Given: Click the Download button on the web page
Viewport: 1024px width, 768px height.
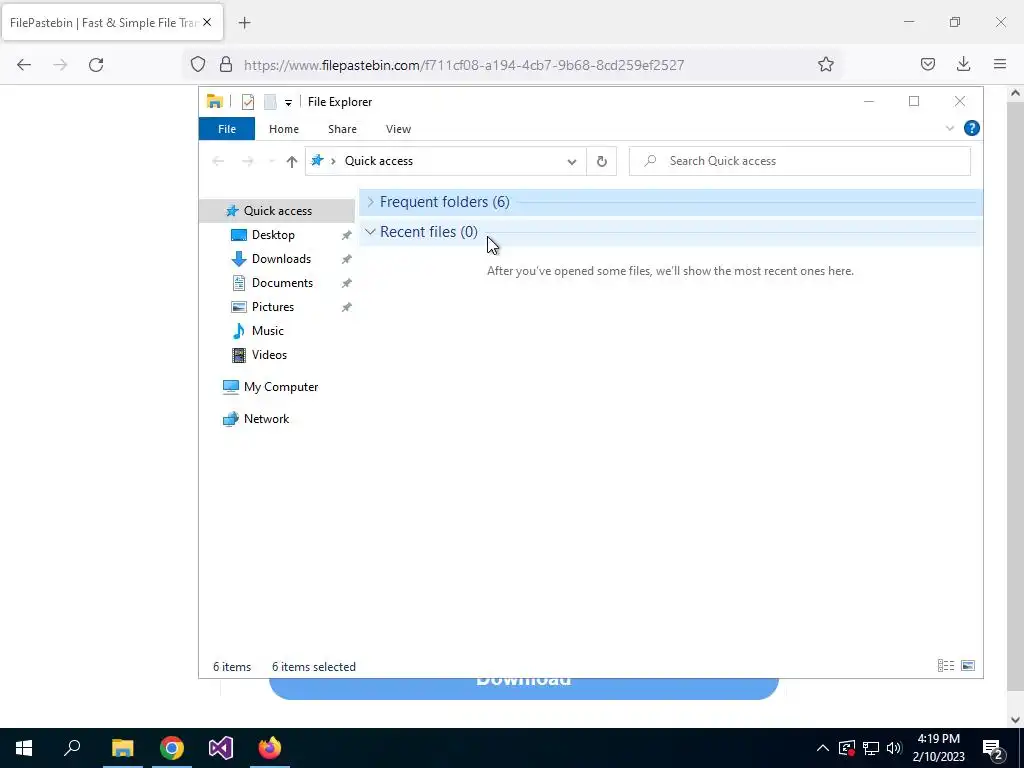Looking at the screenshot, I should pyautogui.click(x=524, y=688).
